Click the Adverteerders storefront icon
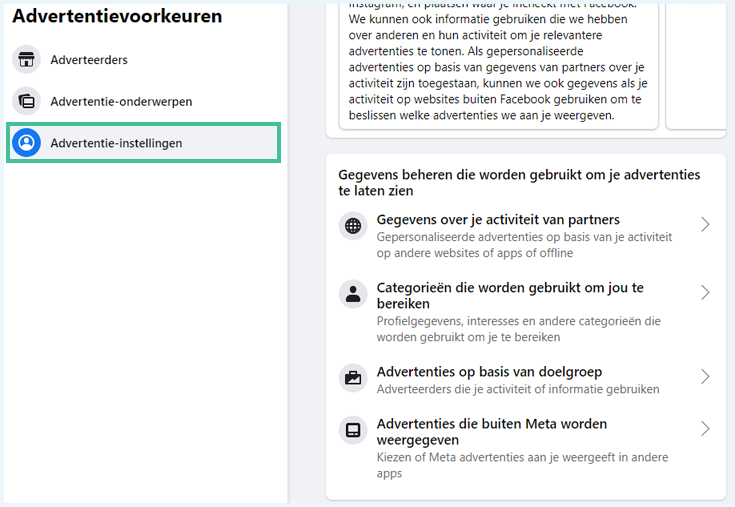735x507 pixels. click(26, 60)
